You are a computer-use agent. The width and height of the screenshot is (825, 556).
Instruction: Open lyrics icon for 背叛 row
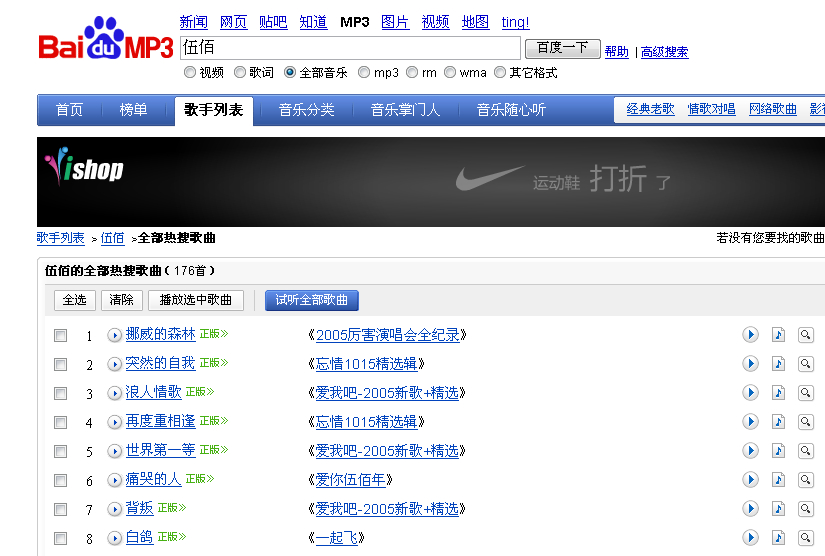pyautogui.click(x=778, y=508)
